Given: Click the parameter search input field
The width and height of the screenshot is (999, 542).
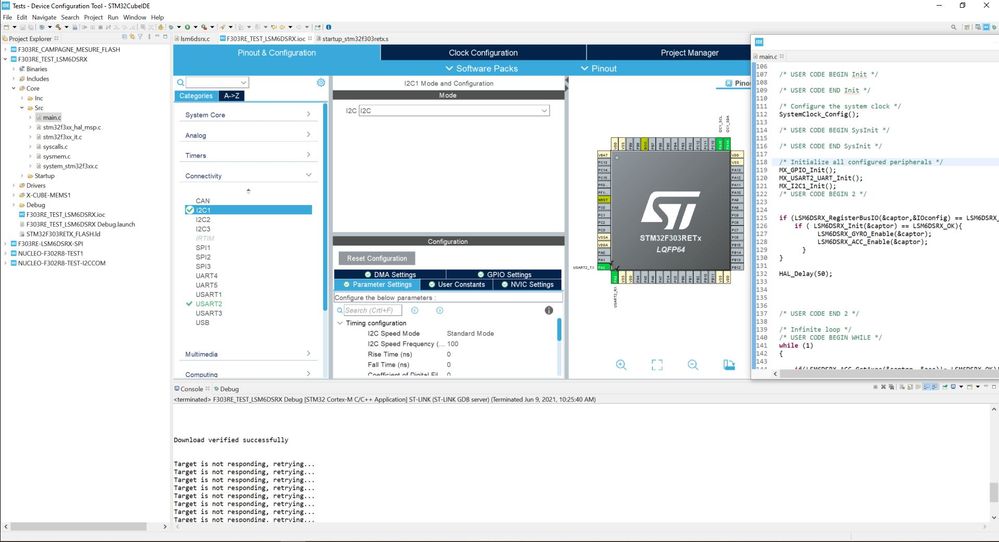Looking at the screenshot, I should click(x=372, y=310).
